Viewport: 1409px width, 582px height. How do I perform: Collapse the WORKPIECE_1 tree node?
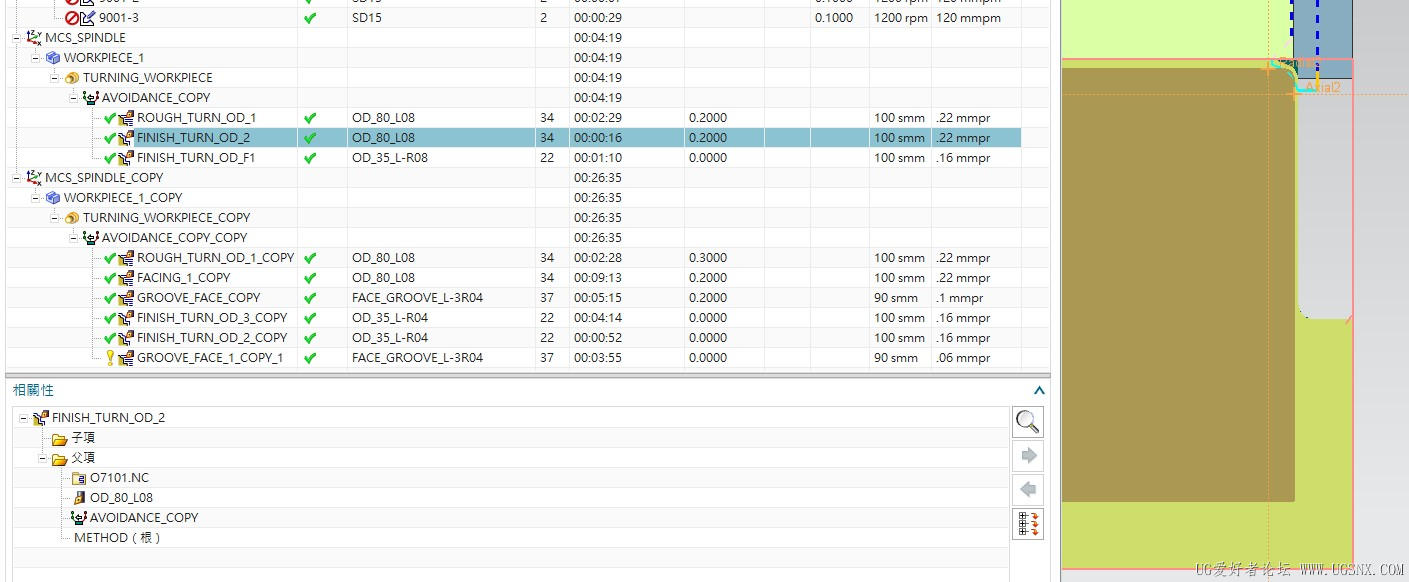[x=36, y=57]
